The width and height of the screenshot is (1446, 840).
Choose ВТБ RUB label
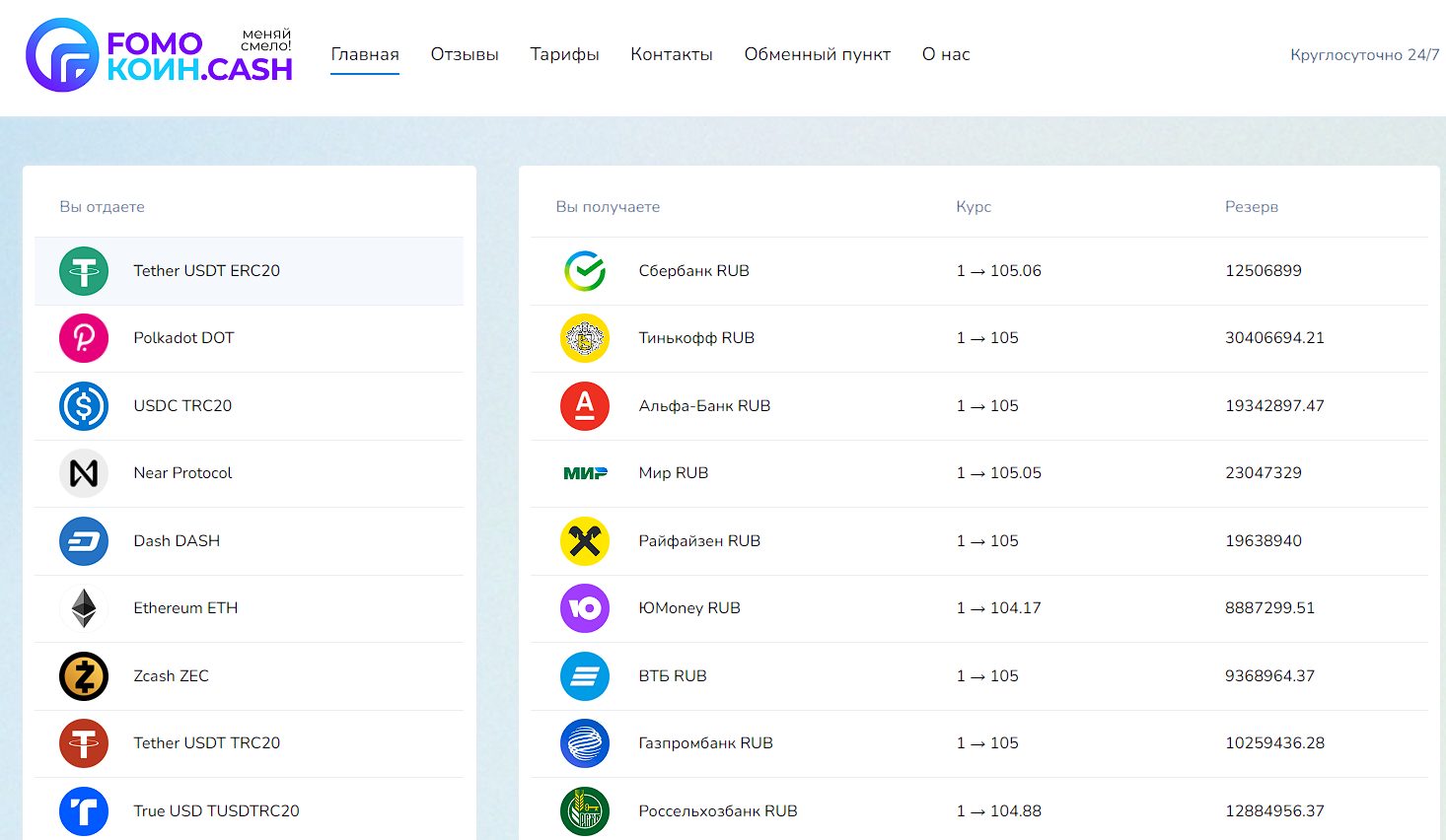point(673,676)
